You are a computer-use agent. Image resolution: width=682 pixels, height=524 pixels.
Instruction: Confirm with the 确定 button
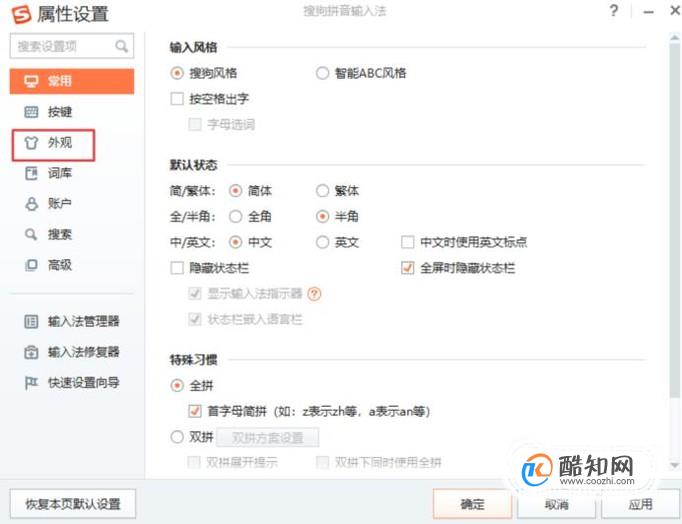[x=472, y=504]
